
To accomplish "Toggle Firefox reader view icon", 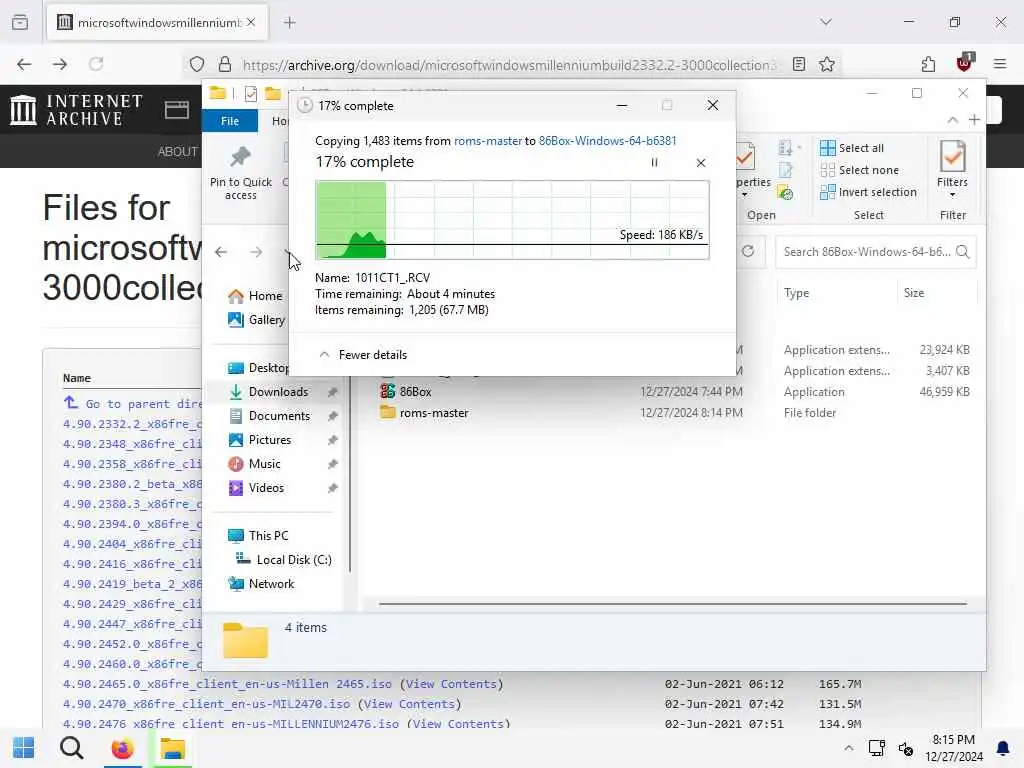I will 799,64.
